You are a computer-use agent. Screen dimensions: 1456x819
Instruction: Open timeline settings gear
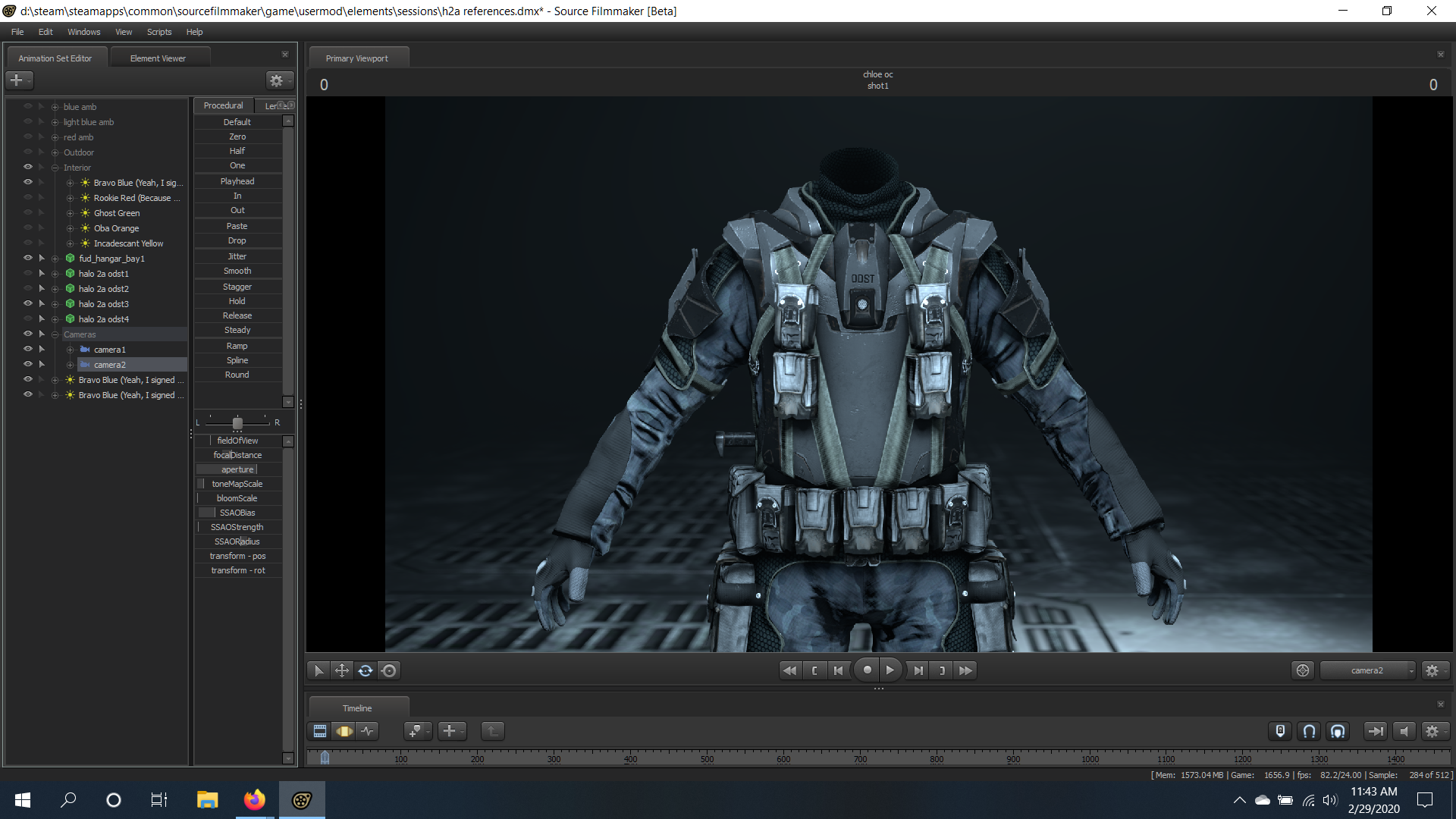[1434, 731]
